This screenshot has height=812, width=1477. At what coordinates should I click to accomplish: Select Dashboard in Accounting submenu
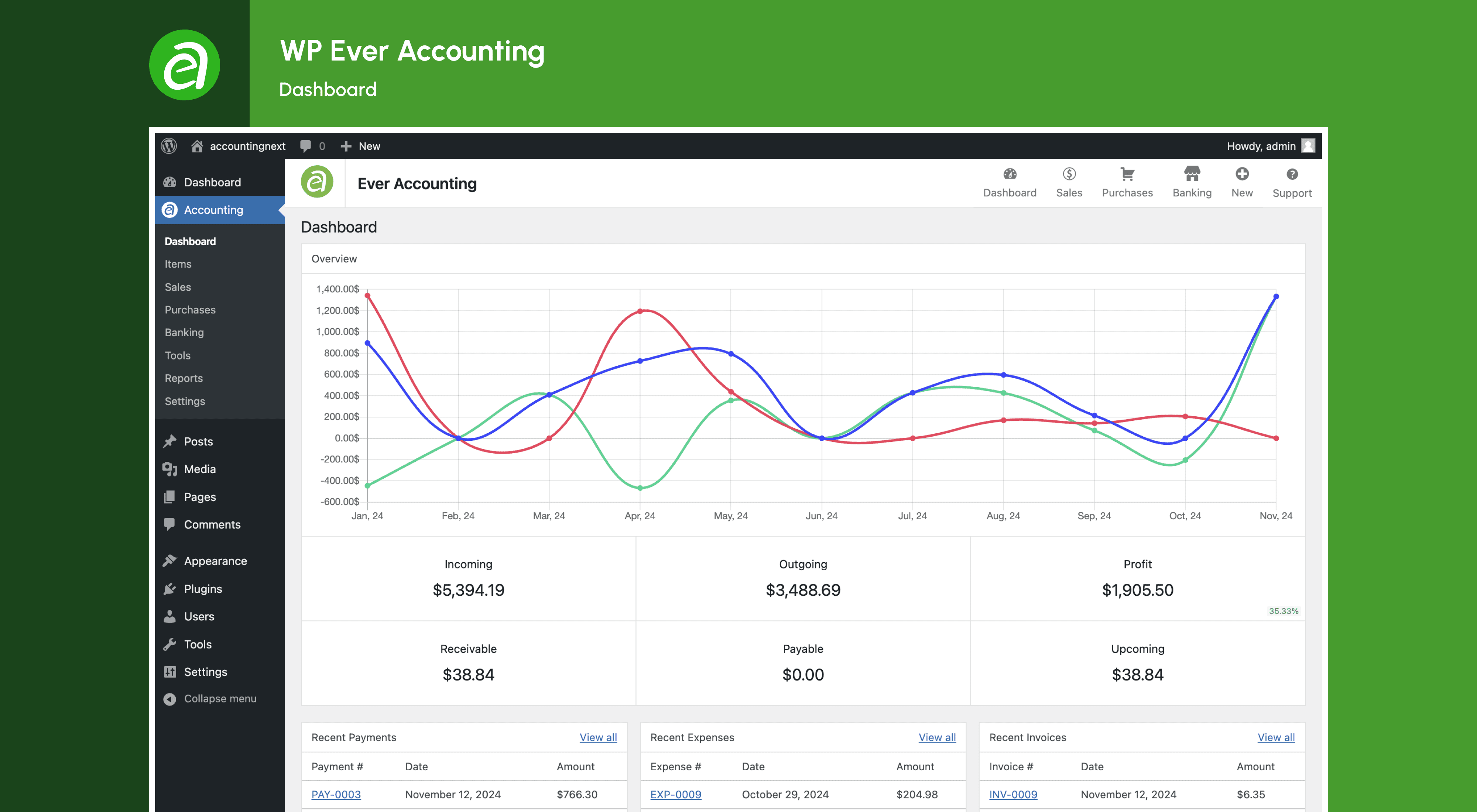pyautogui.click(x=190, y=241)
